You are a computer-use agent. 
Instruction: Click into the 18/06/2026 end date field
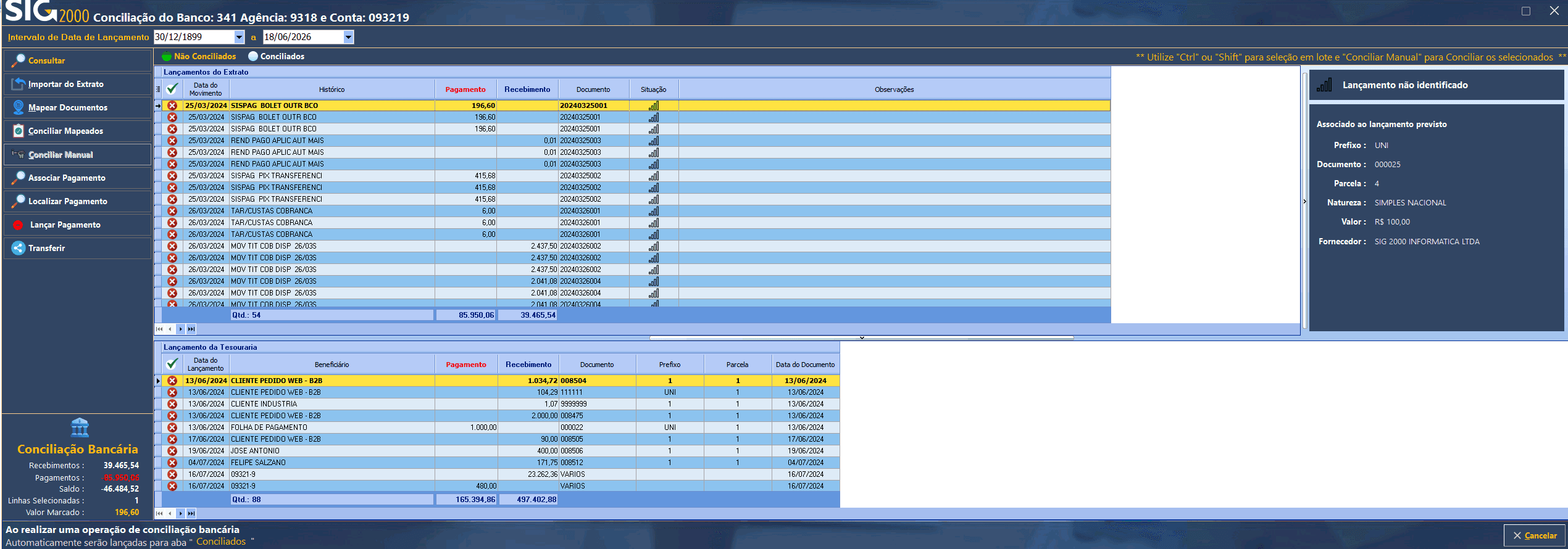click(303, 37)
